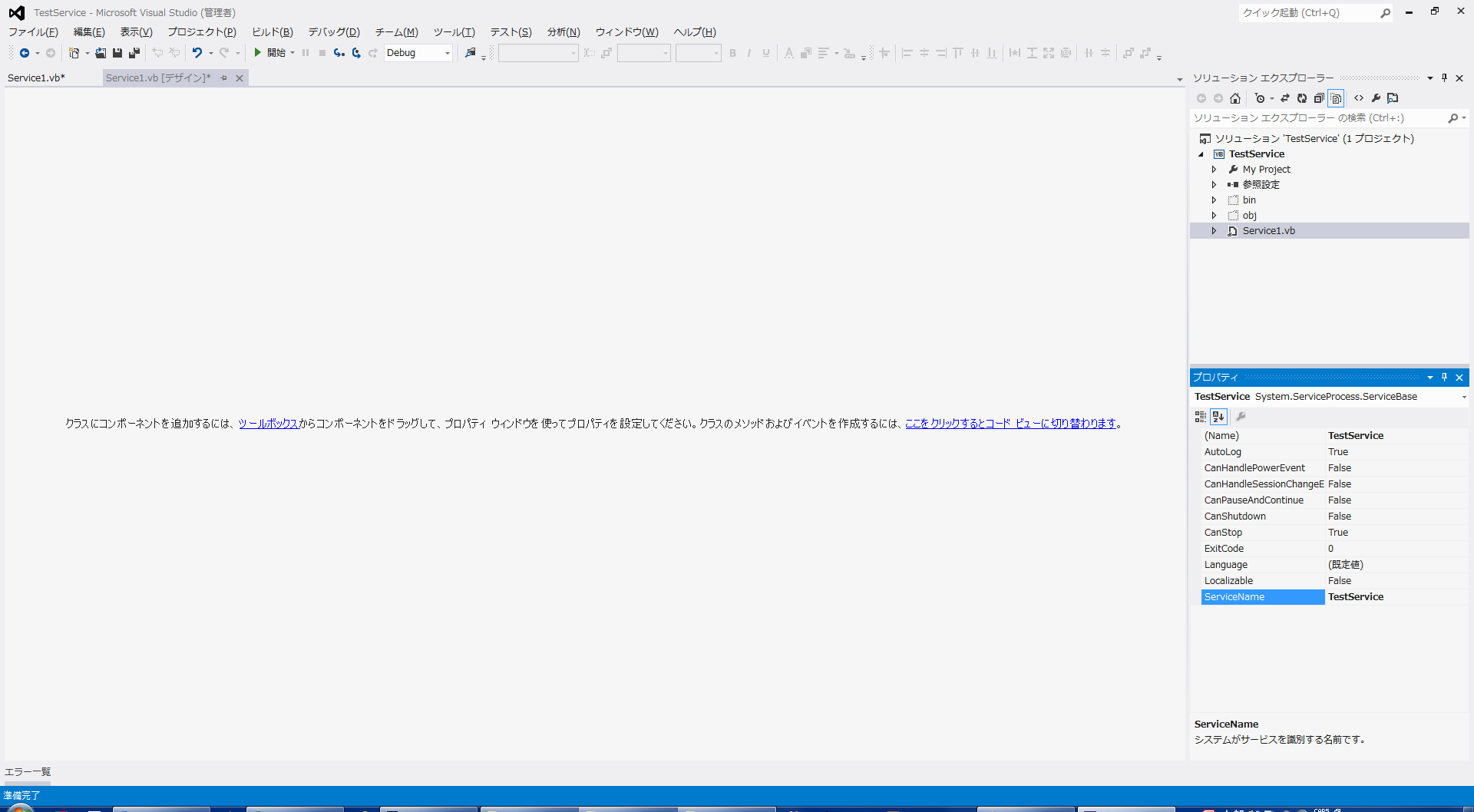The image size is (1474, 812).
Task: Click Collapse All icon in Solution Explorer
Action: (x=1319, y=98)
